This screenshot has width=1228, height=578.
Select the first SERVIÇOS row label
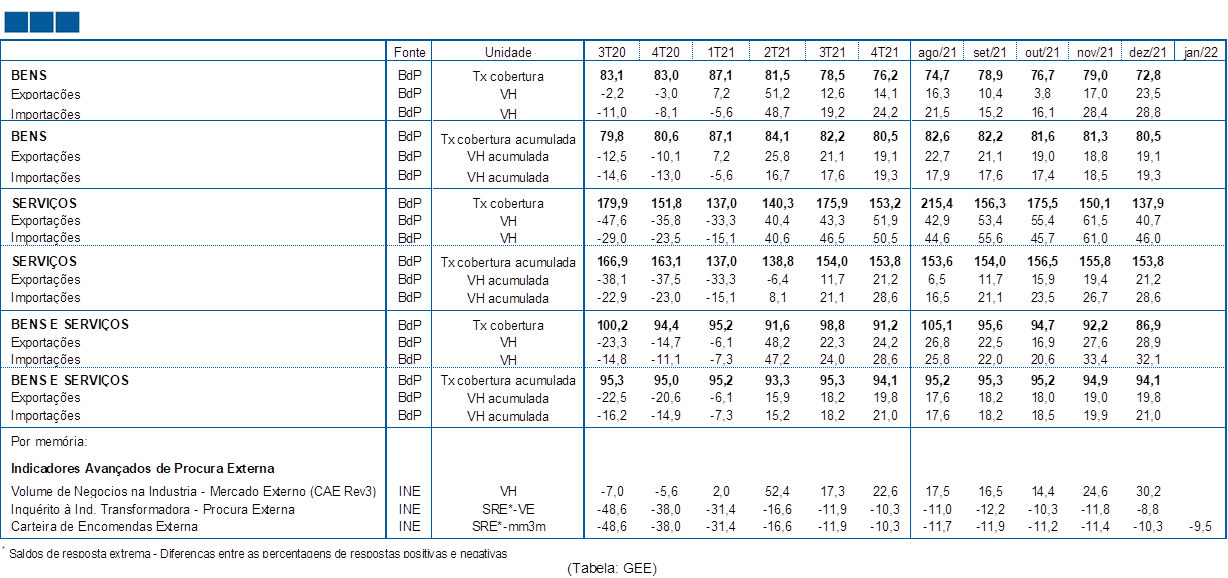(x=44, y=203)
